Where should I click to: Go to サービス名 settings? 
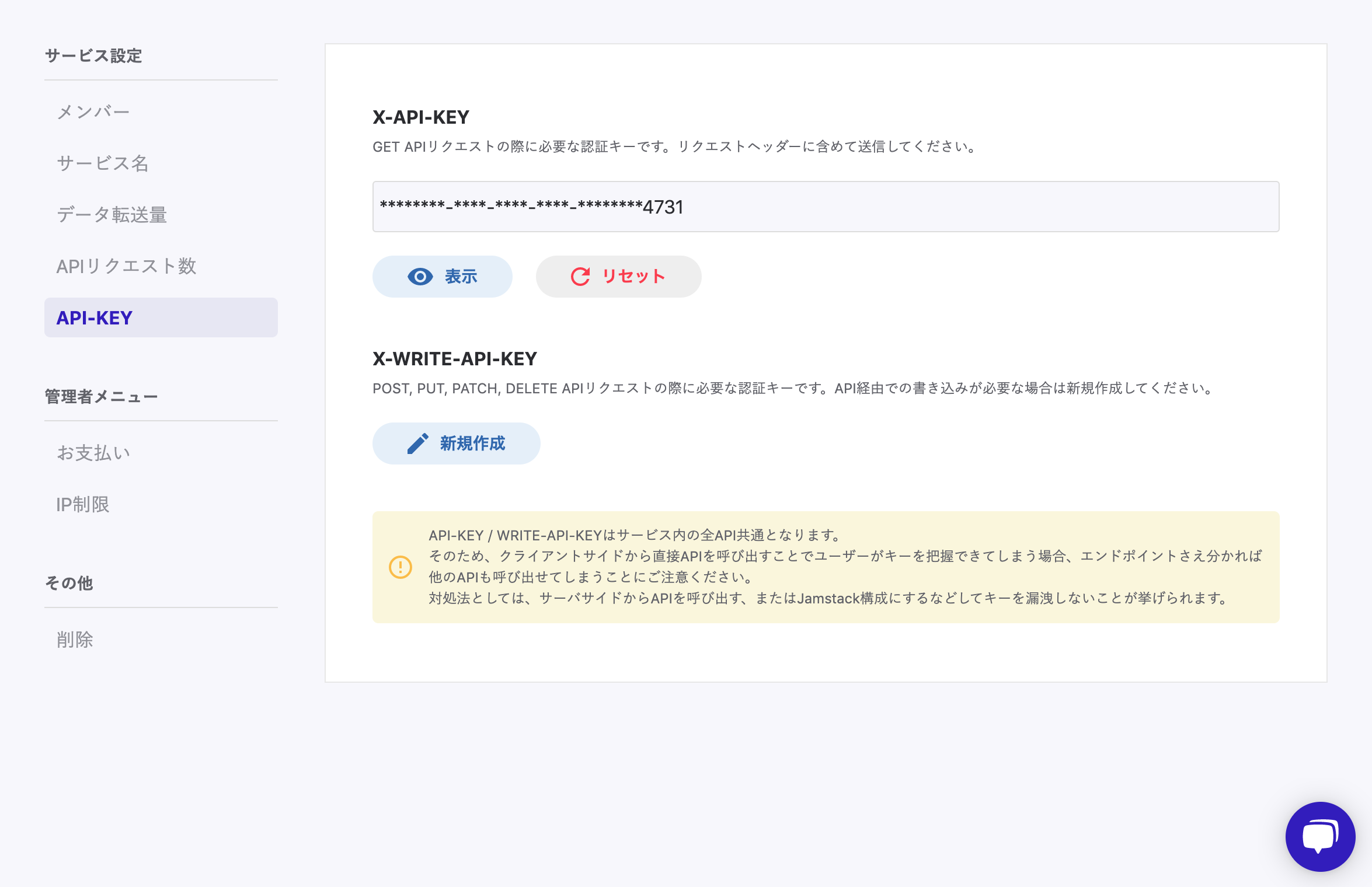coord(103,163)
